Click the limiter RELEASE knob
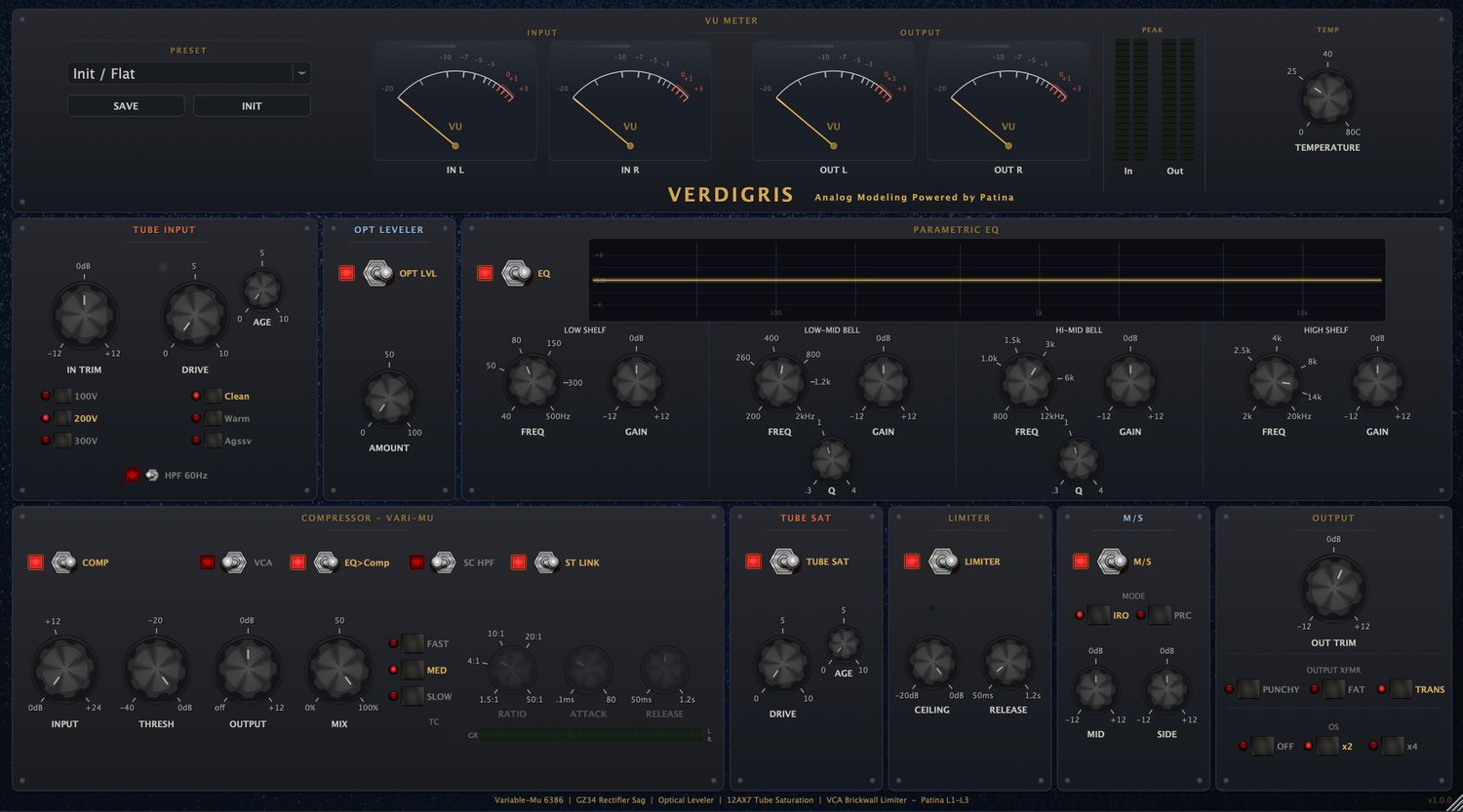Viewport: 1463px width, 812px height. coord(1008,663)
